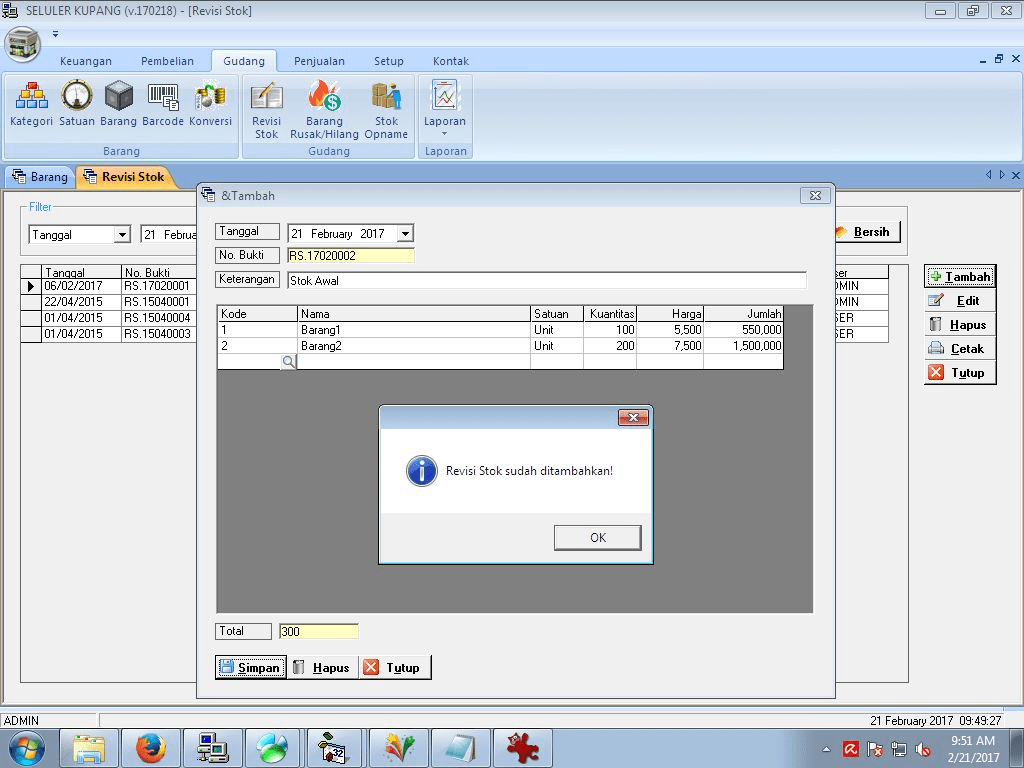Open Firefox from the Windows taskbar
The height and width of the screenshot is (768, 1024).
click(151, 748)
